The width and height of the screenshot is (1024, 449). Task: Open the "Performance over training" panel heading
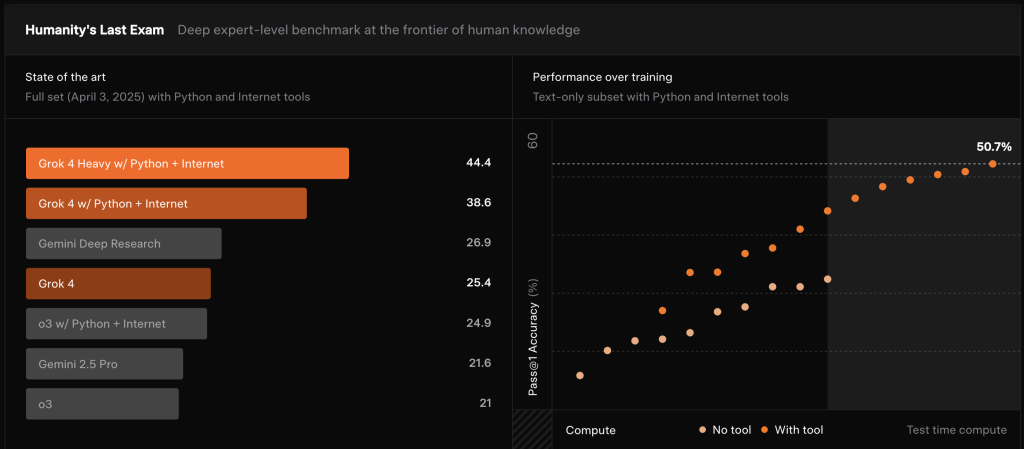pyautogui.click(x=602, y=77)
